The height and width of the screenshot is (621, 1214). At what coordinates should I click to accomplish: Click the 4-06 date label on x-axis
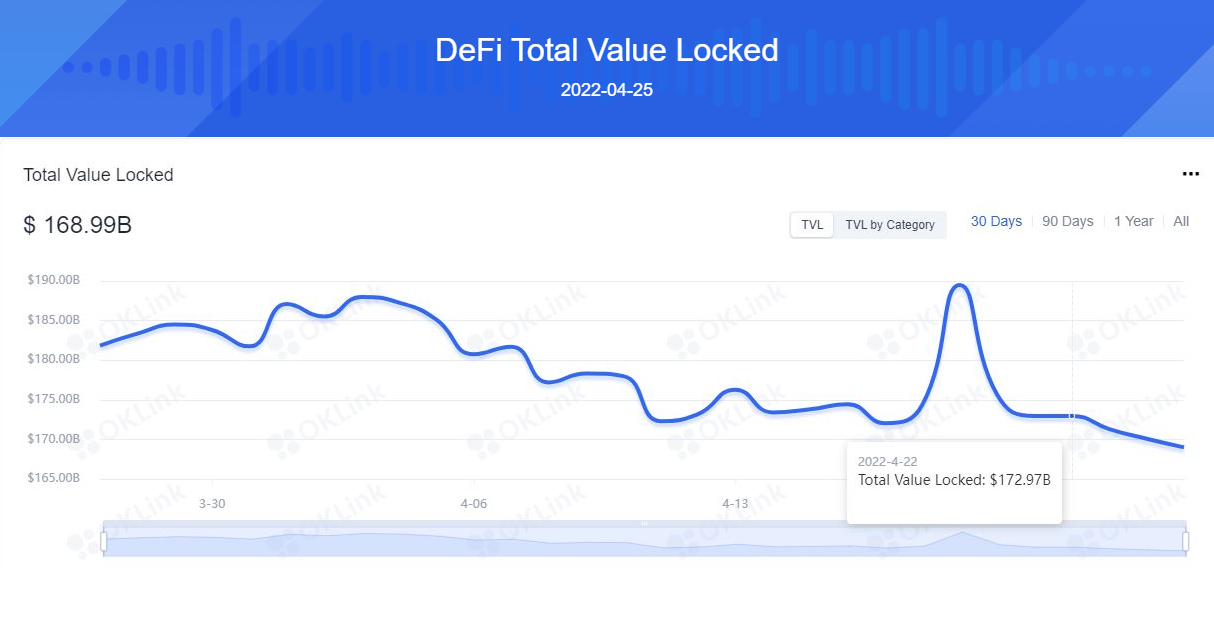[x=473, y=504]
